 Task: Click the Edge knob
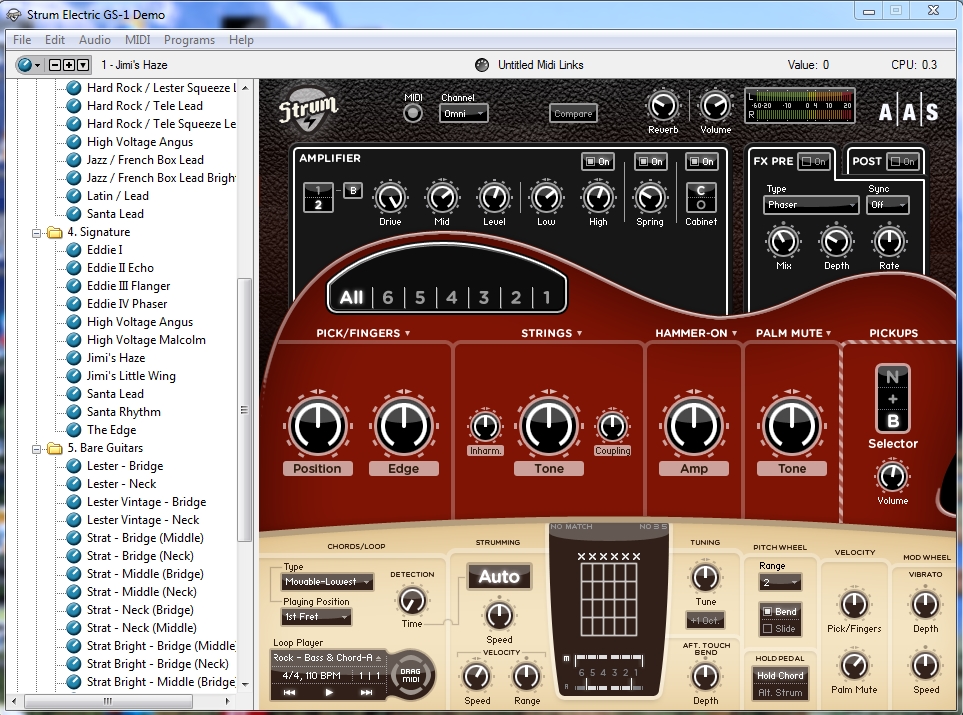click(404, 426)
